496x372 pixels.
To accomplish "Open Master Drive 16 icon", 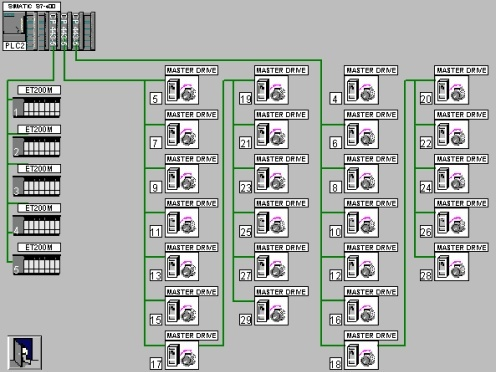I will (361, 311).
